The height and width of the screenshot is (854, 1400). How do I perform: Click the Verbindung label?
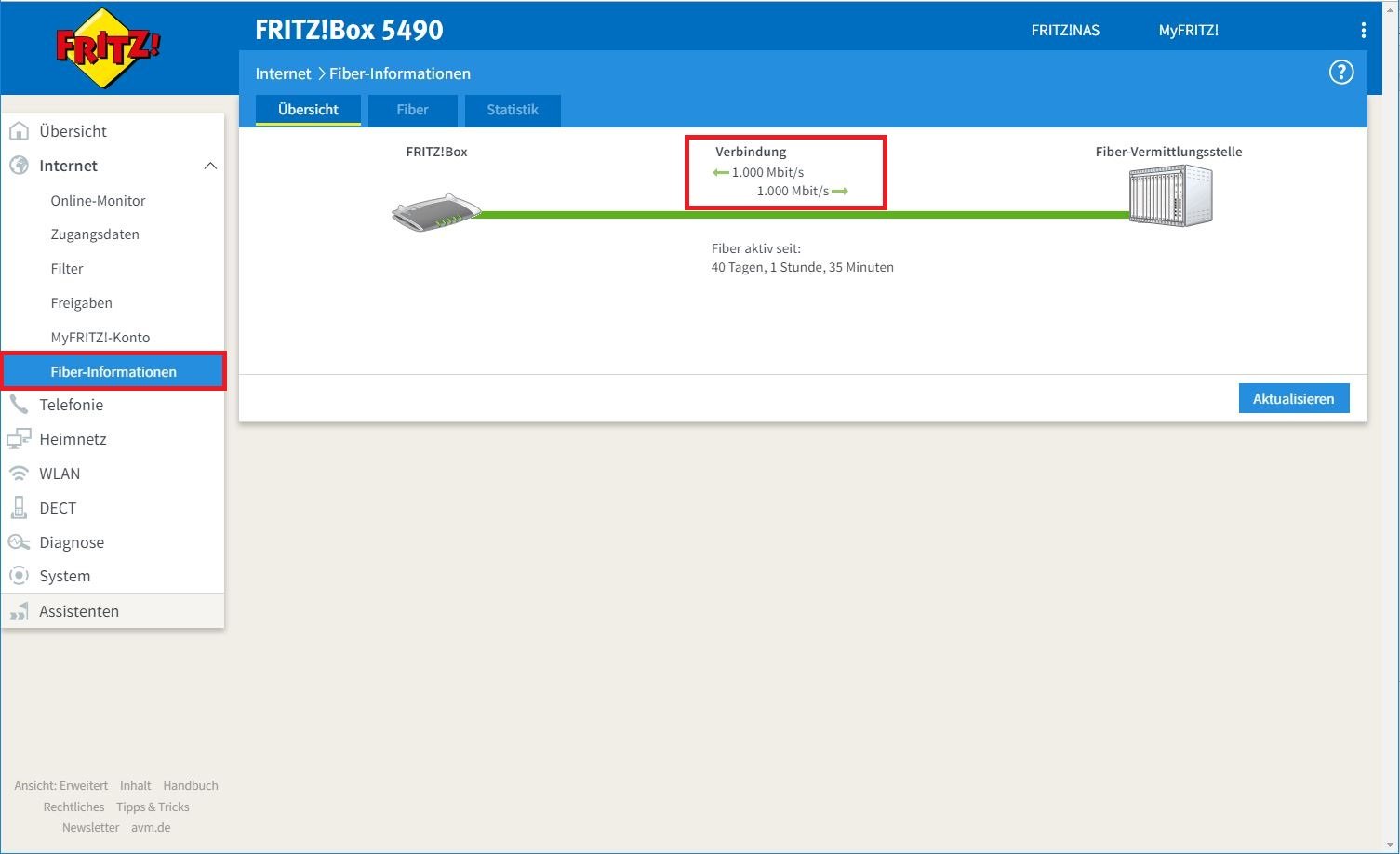click(x=751, y=152)
